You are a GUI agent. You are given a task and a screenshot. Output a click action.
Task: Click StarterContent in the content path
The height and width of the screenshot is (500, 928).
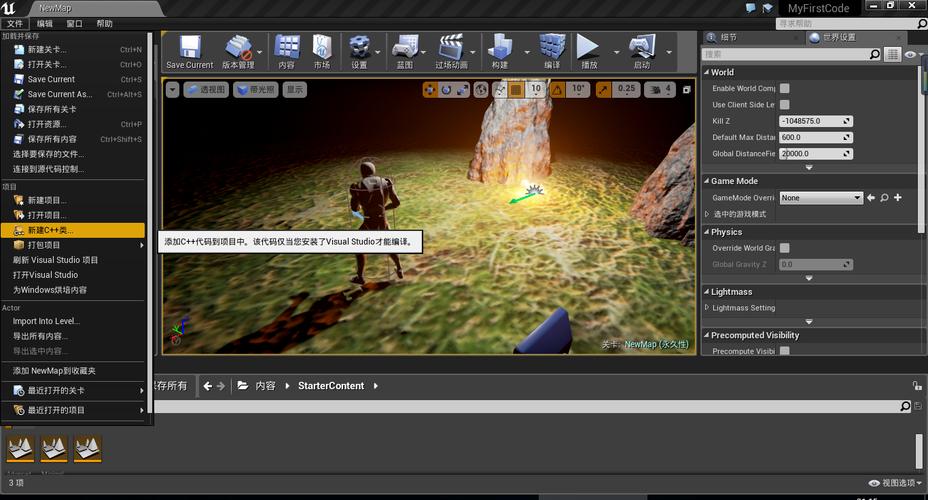coord(331,386)
